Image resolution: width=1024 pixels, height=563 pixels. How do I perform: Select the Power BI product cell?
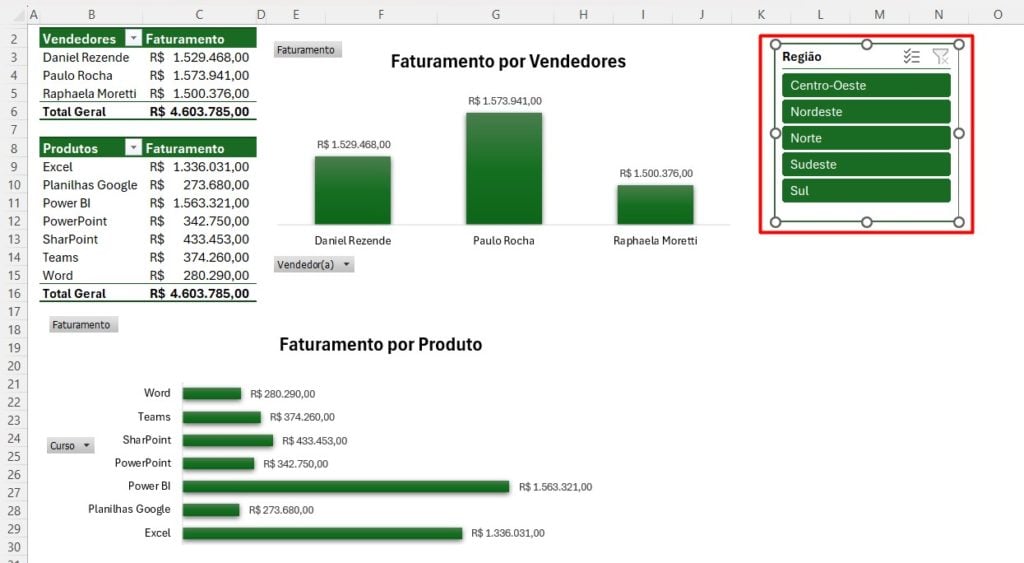click(x=91, y=203)
